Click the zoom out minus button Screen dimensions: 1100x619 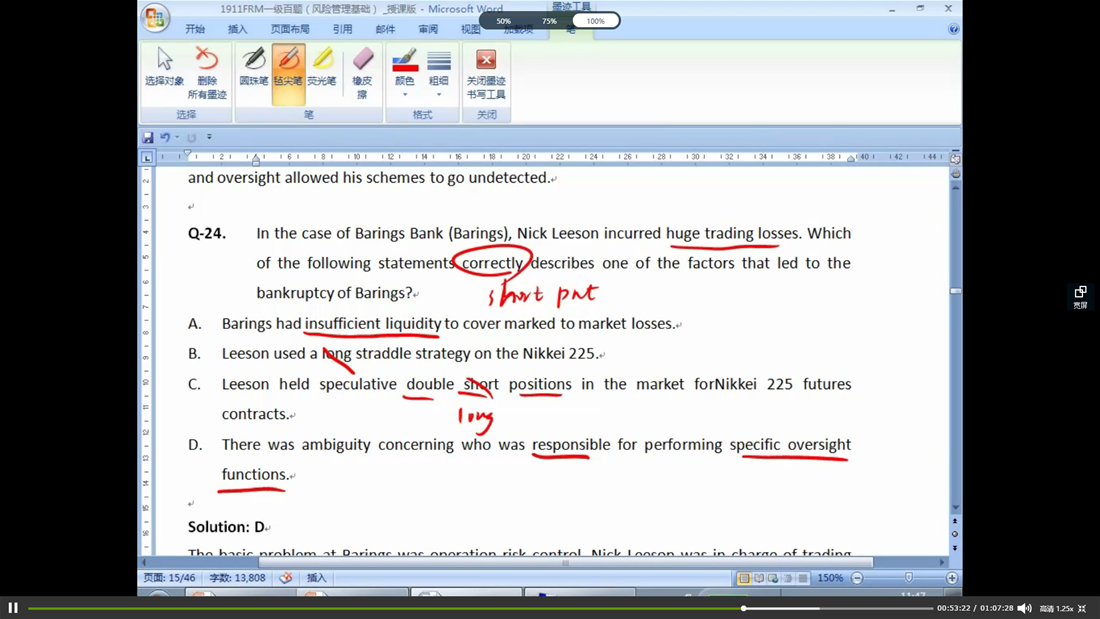tap(857, 578)
